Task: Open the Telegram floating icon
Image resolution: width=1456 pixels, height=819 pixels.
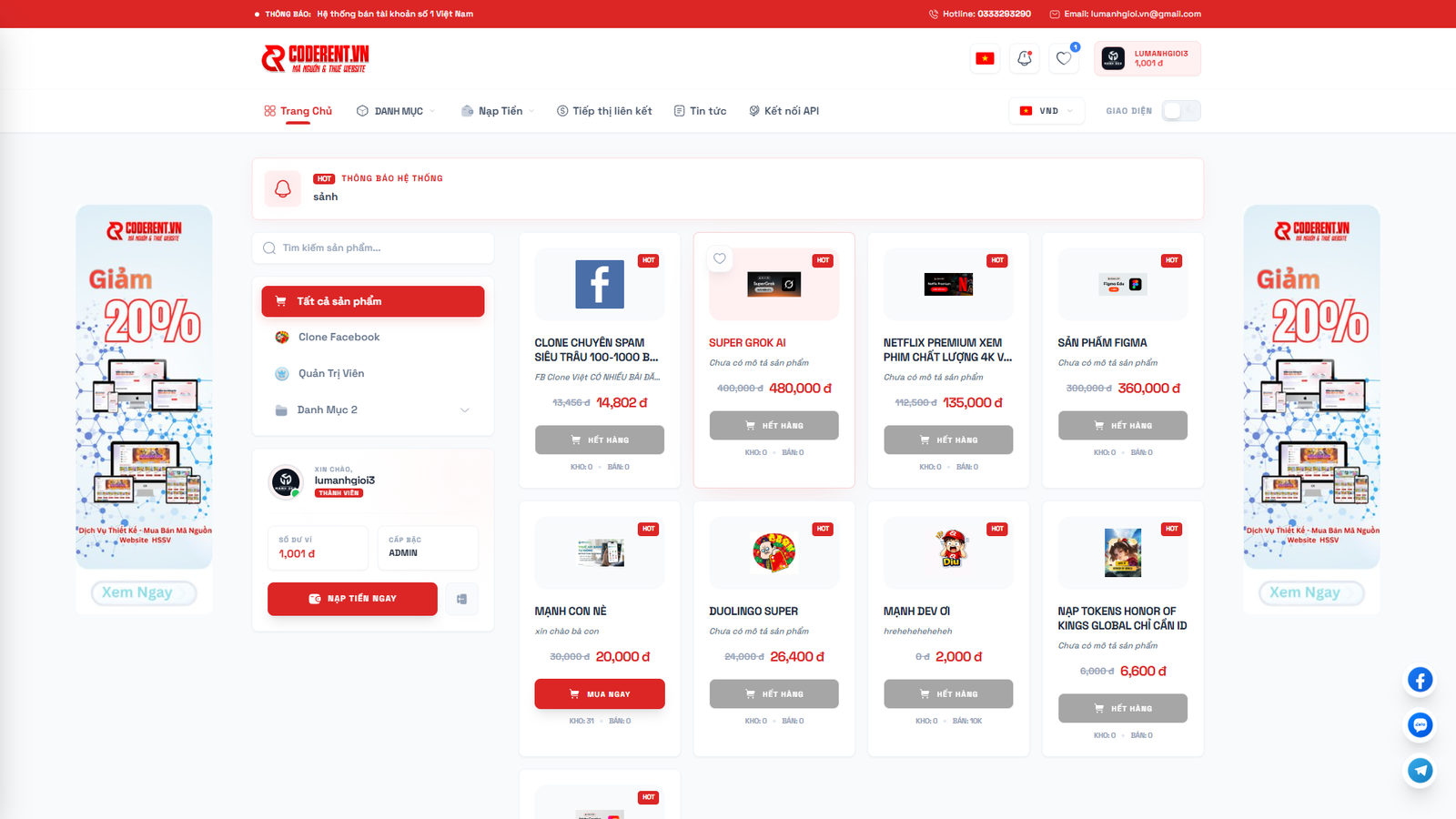Action: coord(1420,771)
